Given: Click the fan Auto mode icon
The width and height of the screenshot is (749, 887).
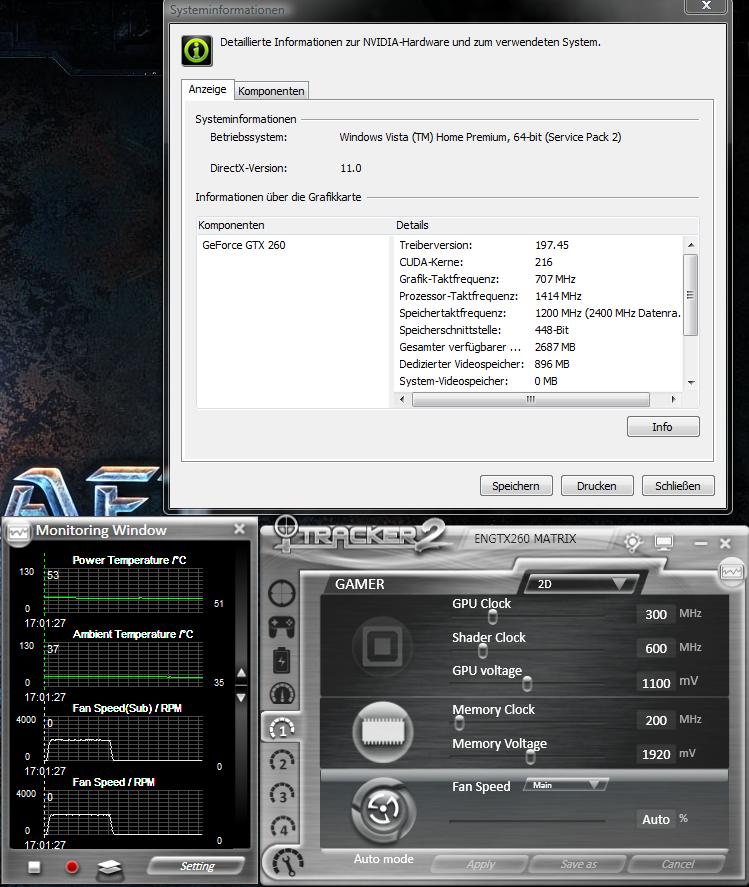Looking at the screenshot, I should tap(384, 811).
